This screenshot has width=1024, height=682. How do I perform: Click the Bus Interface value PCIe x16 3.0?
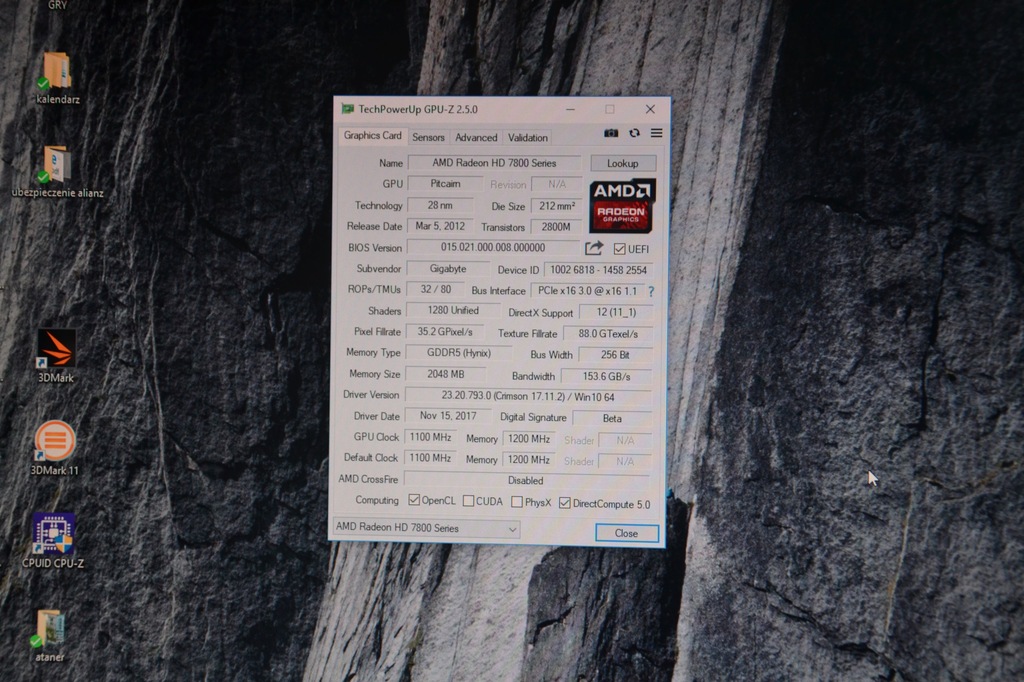pyautogui.click(x=587, y=291)
